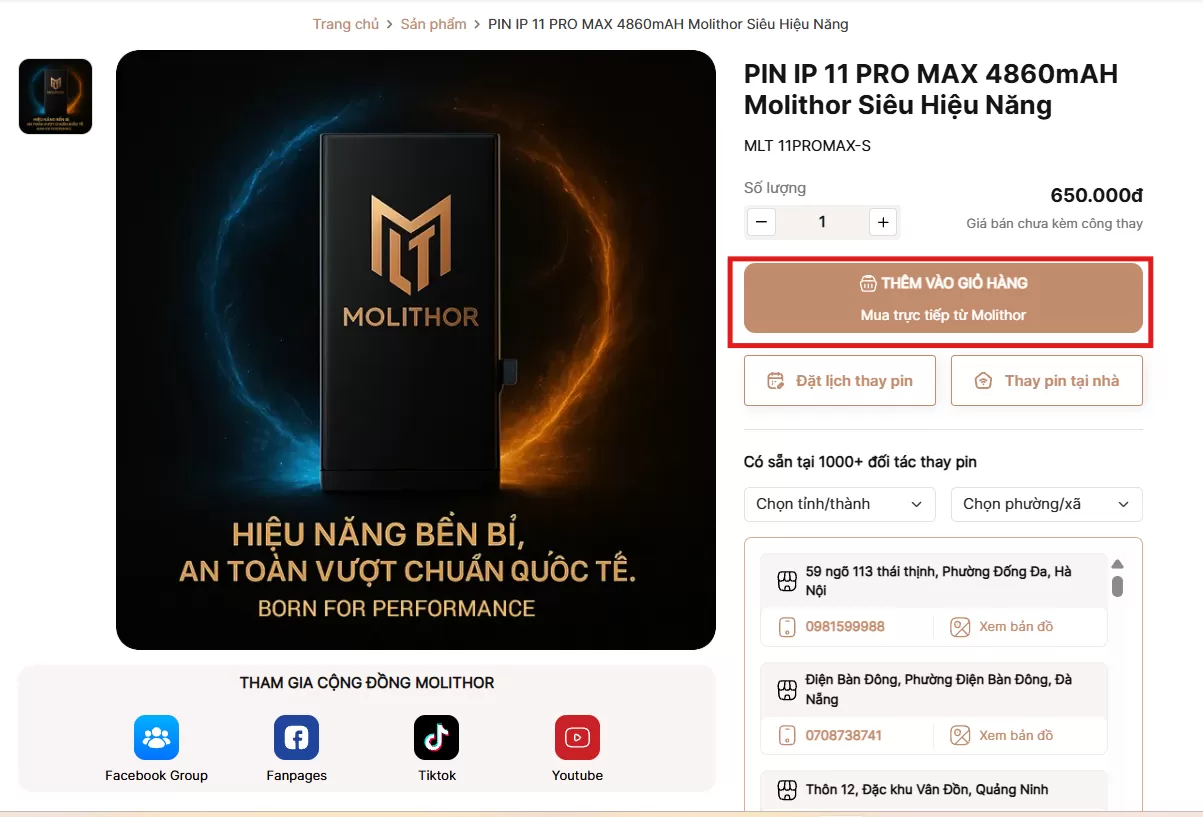1203x817 pixels.
Task: Click Đặt lịch thay pin button
Action: 840,380
